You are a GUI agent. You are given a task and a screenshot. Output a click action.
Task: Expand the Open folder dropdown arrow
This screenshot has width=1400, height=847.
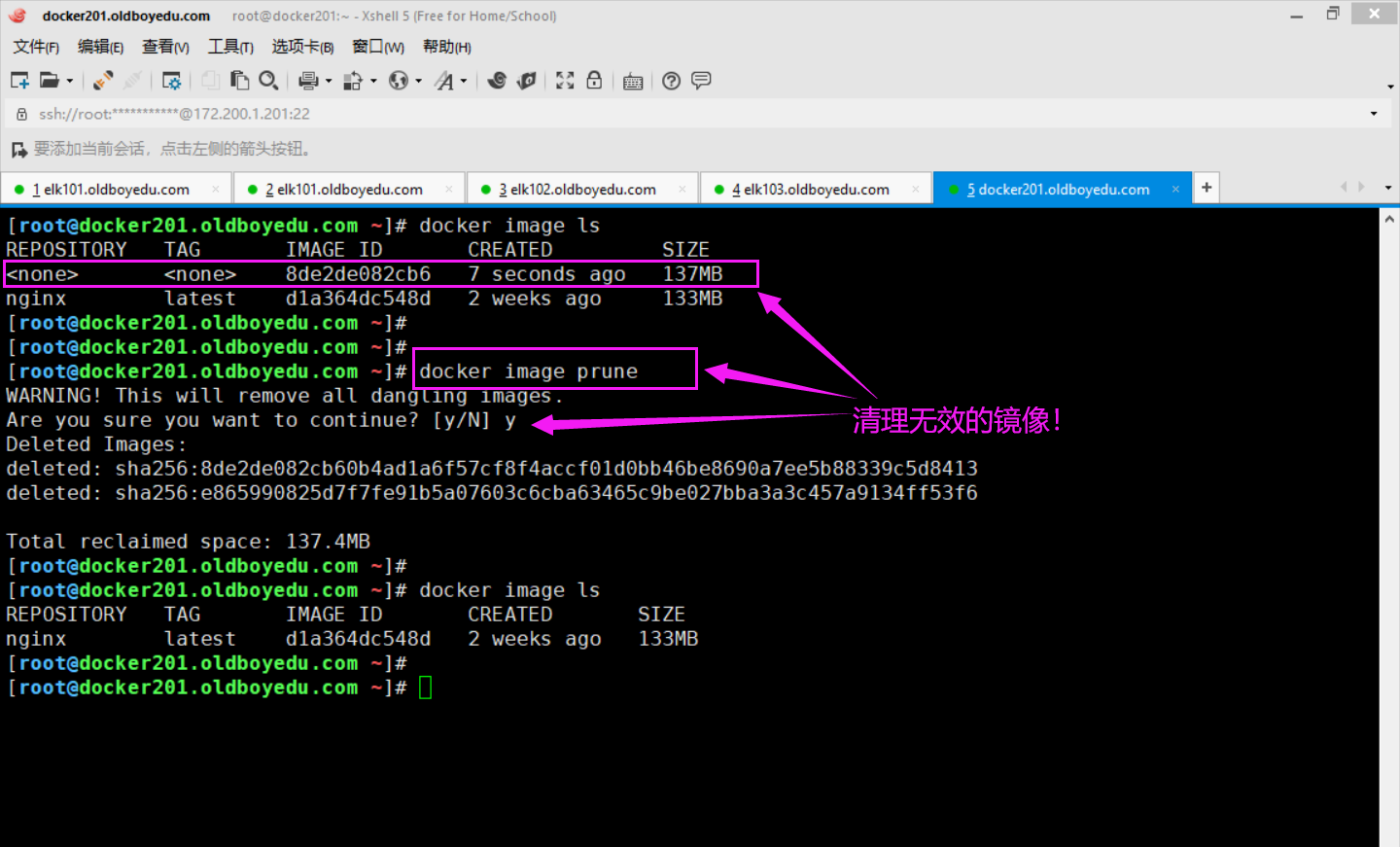coord(70,81)
